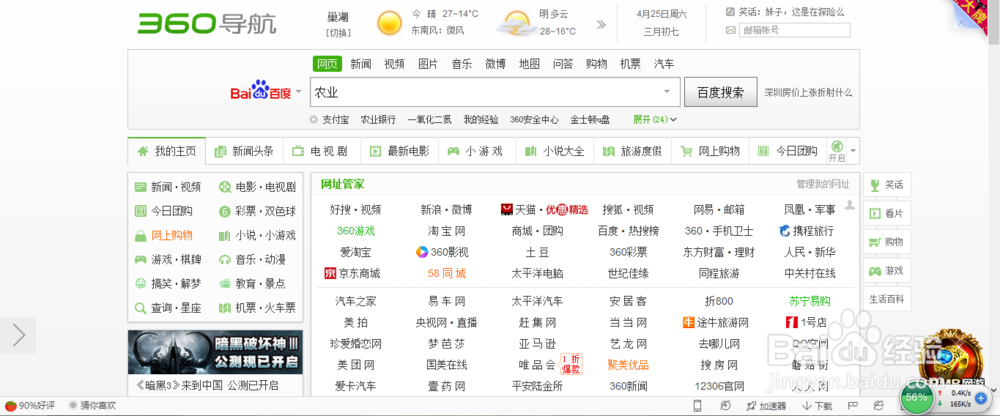1000x416 pixels.
Task: Click the mobile phone icon in status bar
Action: (x=698, y=405)
